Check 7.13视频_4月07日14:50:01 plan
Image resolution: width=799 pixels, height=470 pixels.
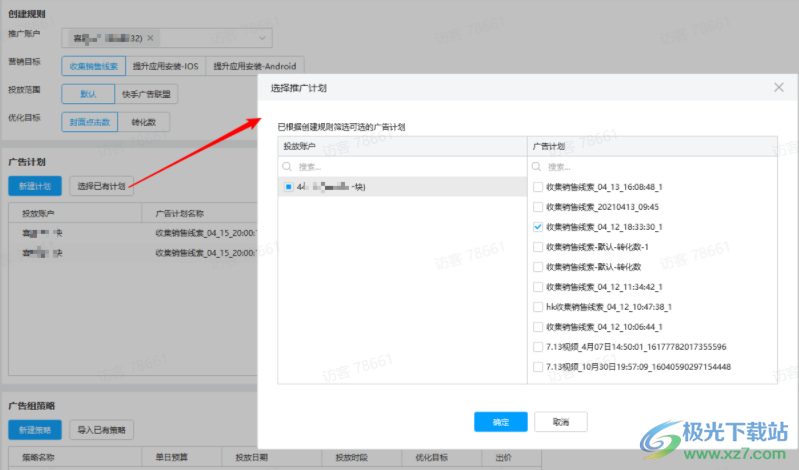click(538, 347)
